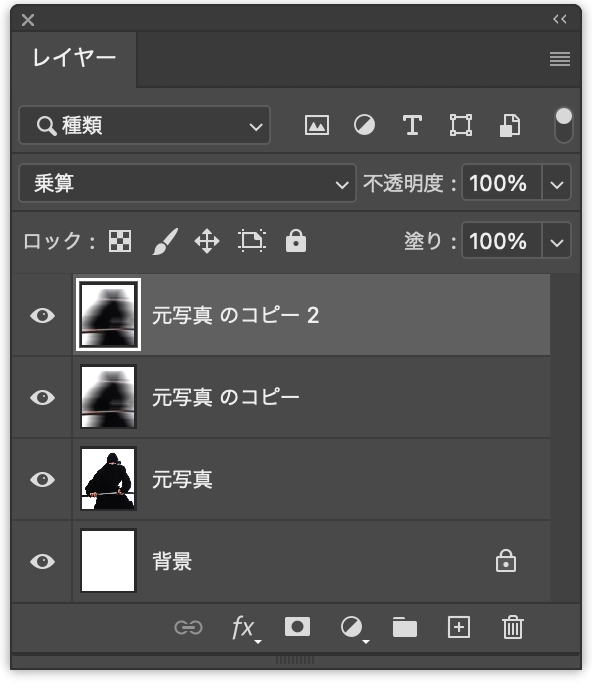
Task: Filter for type layers icon
Action: click(x=412, y=126)
